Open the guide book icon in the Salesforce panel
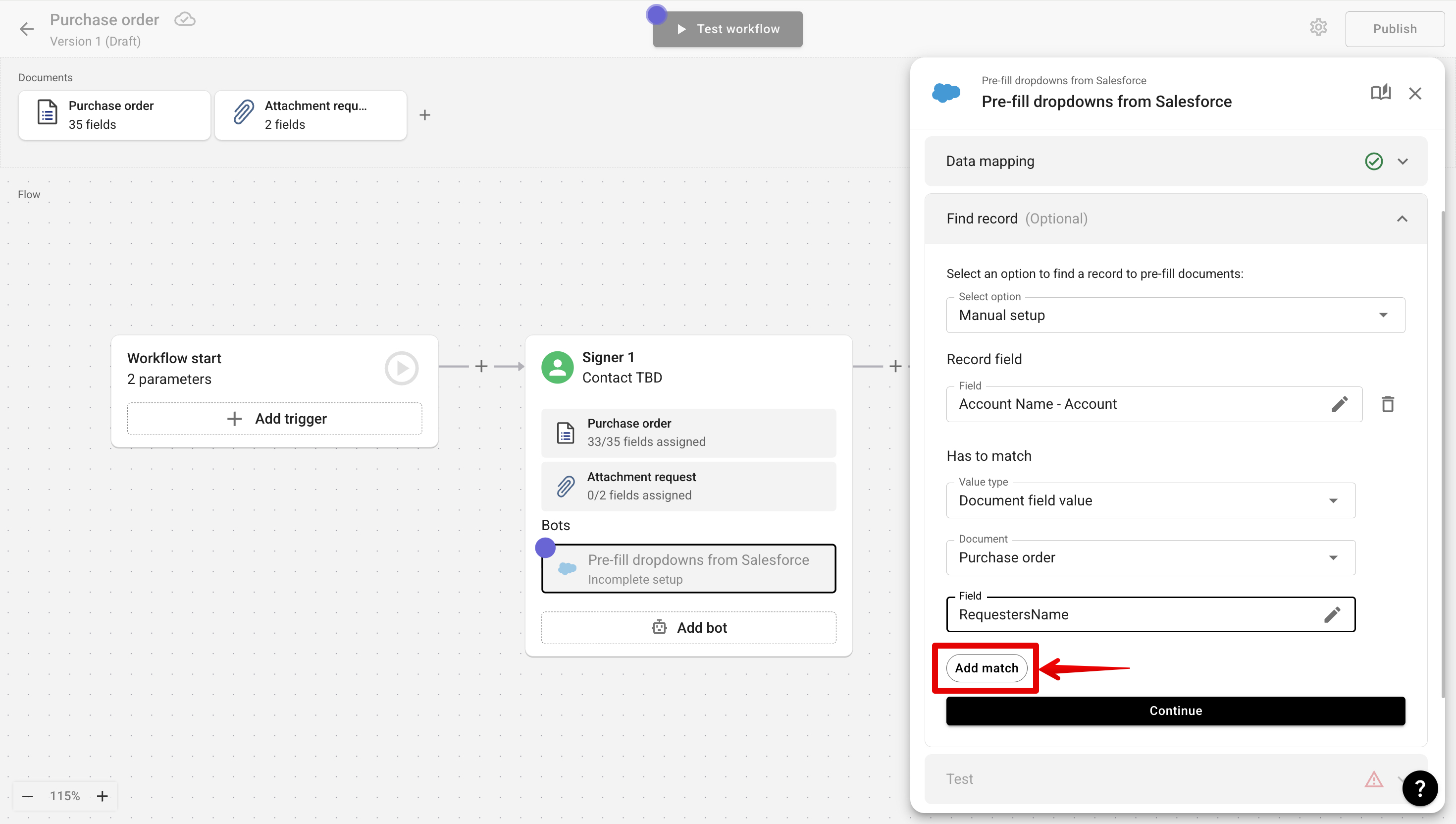Screen dimensions: 1456x824 point(1380,92)
